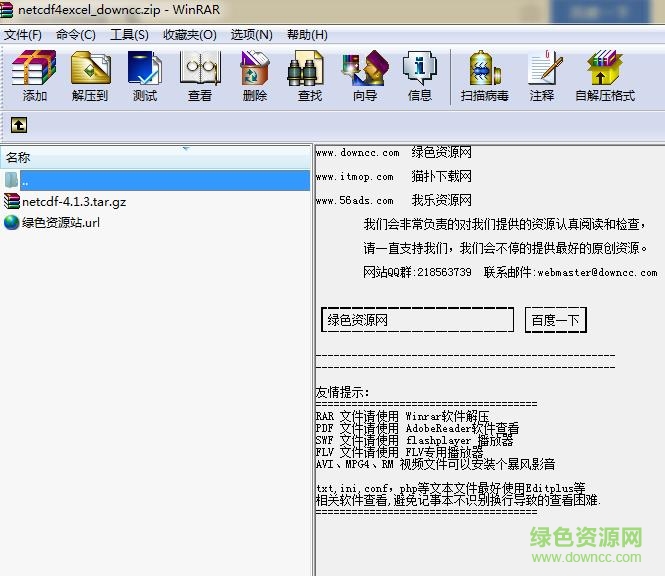Open the 帮助(H) menu

click(307, 35)
